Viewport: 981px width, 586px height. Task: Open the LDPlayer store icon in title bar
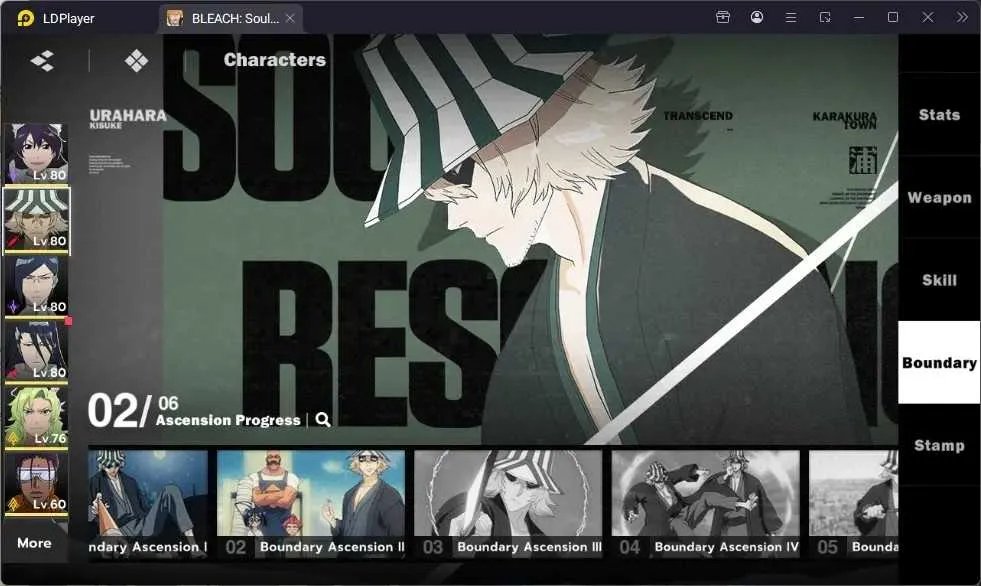(723, 18)
